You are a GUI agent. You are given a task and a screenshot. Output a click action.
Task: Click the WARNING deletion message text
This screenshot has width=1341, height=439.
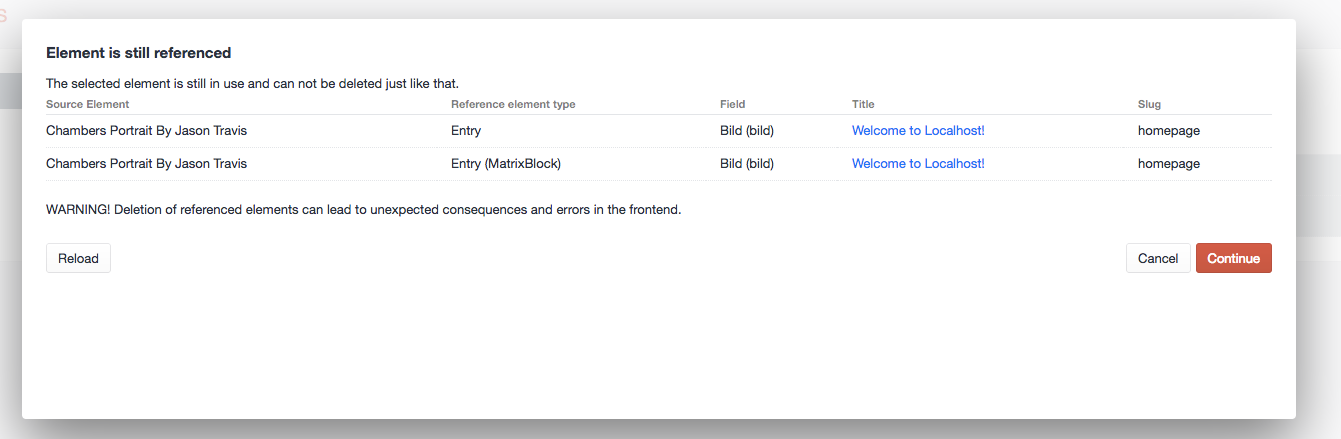click(x=363, y=210)
